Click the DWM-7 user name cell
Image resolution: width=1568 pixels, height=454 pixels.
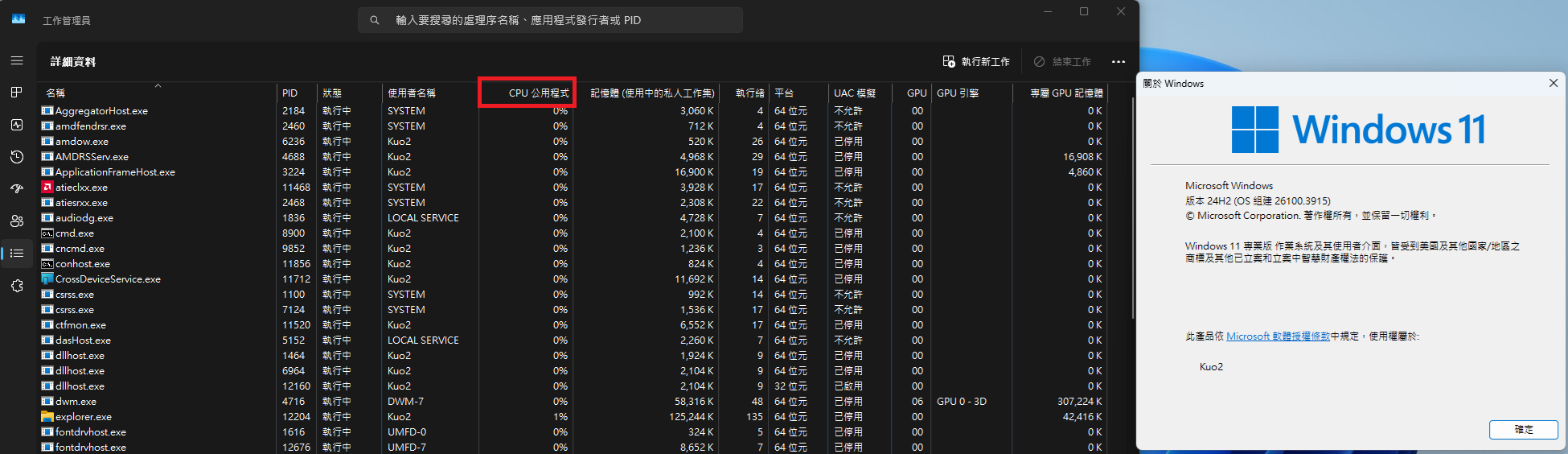(x=405, y=401)
